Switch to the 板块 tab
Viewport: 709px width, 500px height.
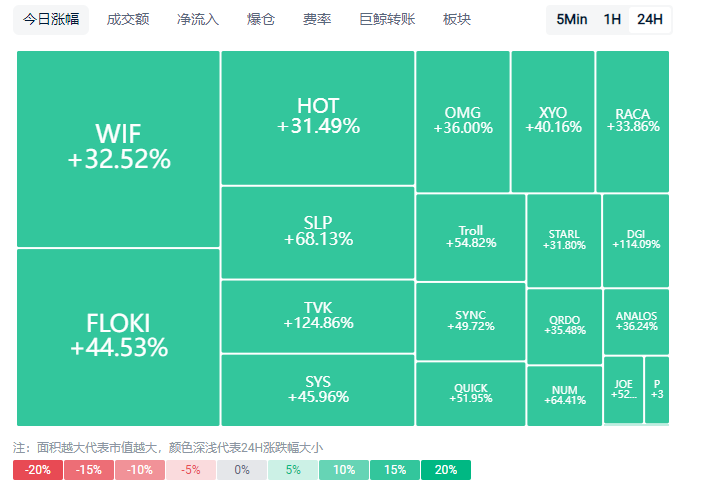click(456, 20)
